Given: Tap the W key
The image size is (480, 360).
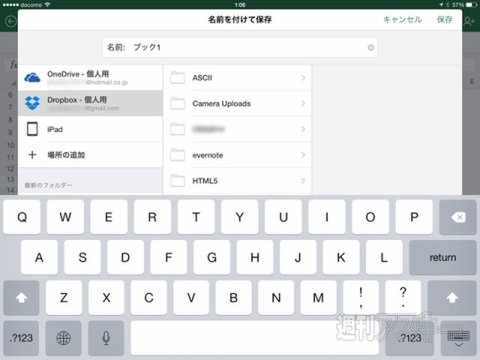Looking at the screenshot, I should tap(65, 217).
